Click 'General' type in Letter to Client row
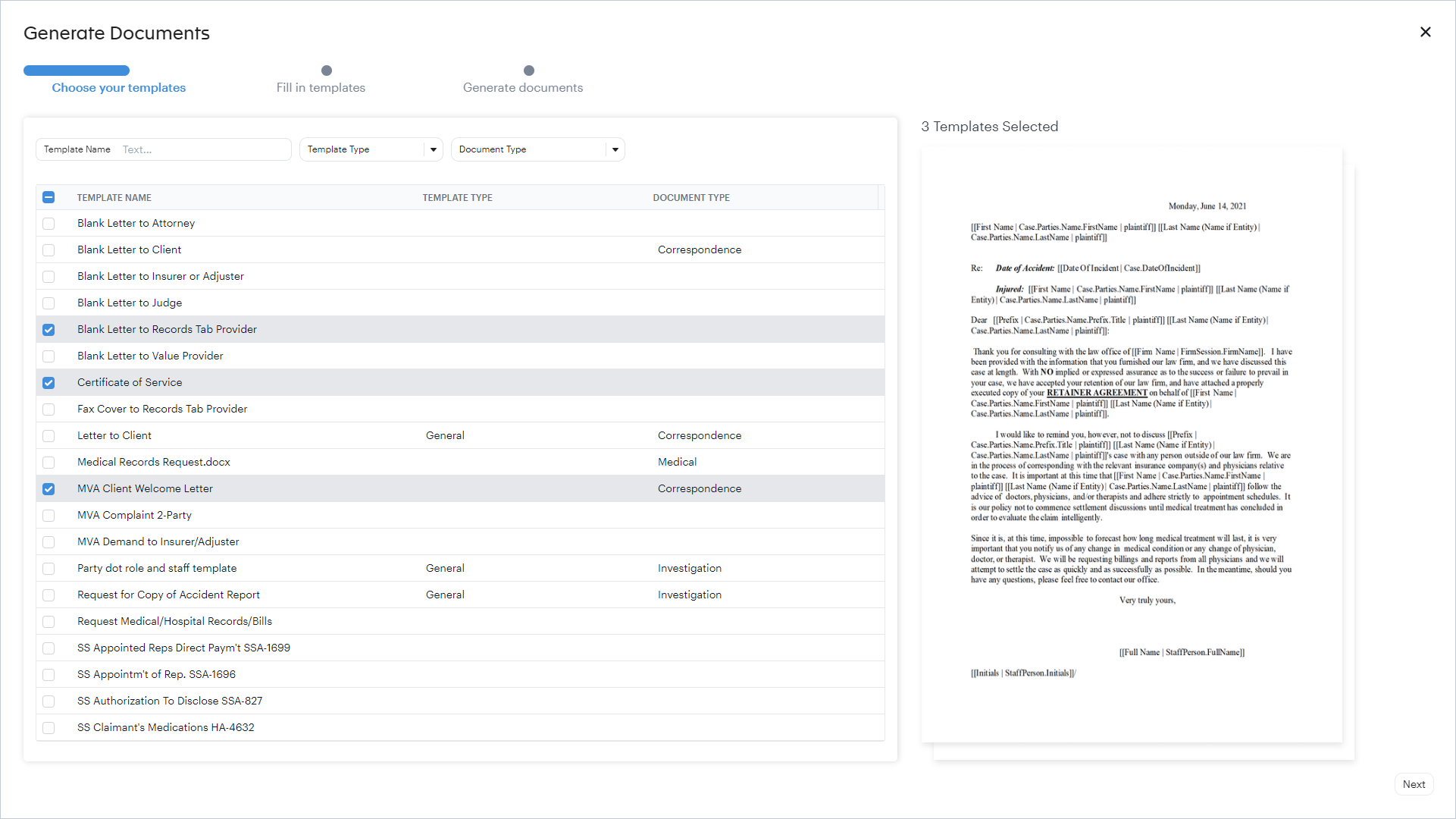This screenshot has height=819, width=1456. (445, 435)
